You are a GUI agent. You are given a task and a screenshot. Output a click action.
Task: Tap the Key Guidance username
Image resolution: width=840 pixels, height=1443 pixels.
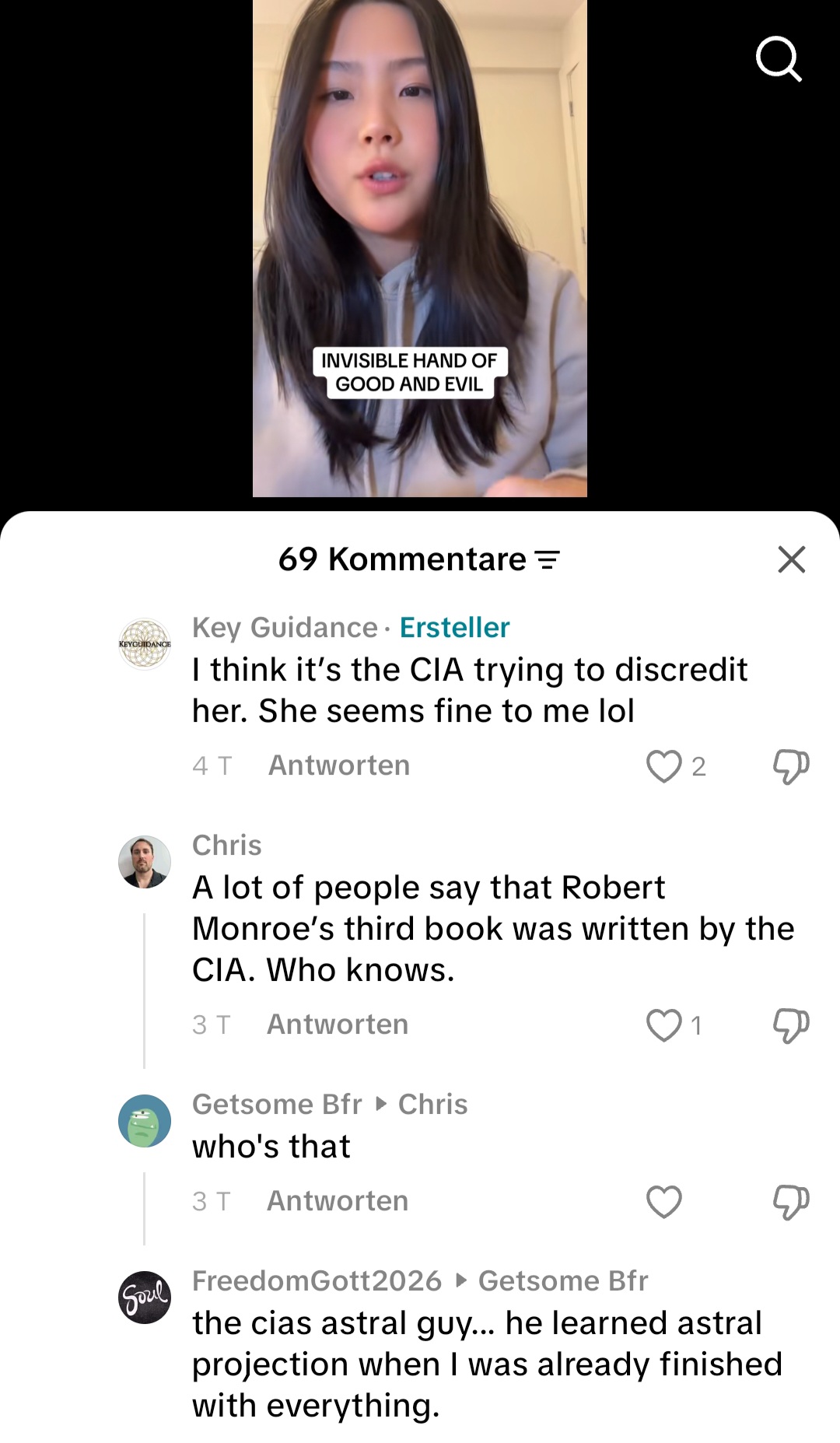coord(285,628)
